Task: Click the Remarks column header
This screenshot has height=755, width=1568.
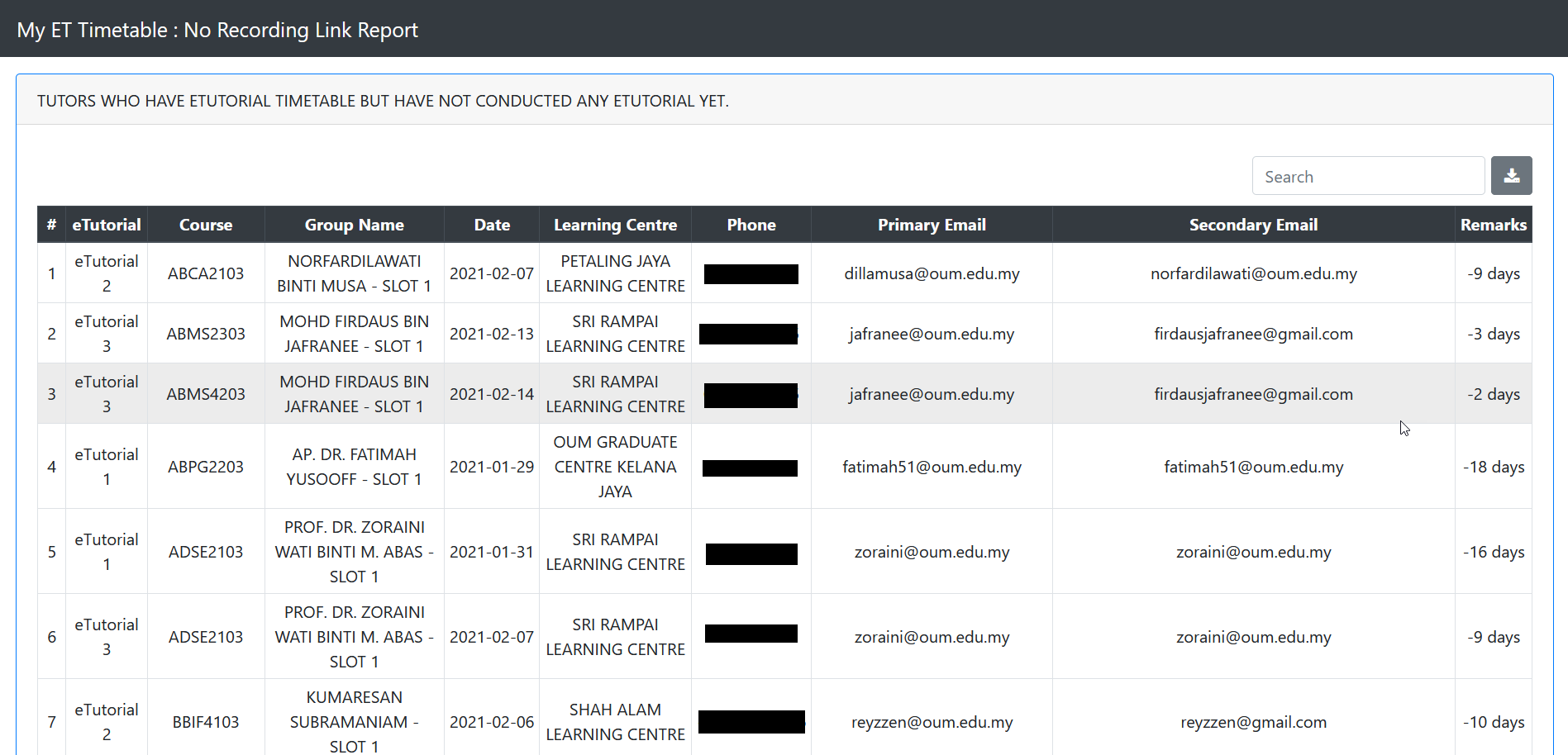Action: click(1493, 225)
